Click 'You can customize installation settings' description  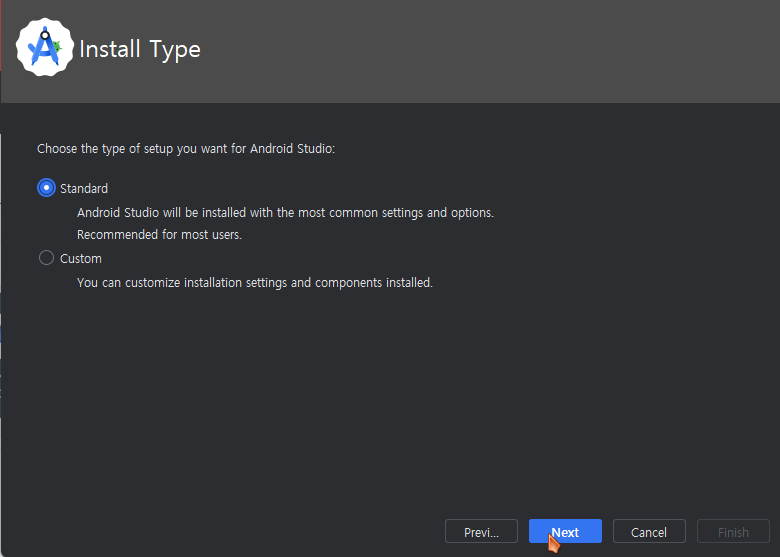pos(255,283)
